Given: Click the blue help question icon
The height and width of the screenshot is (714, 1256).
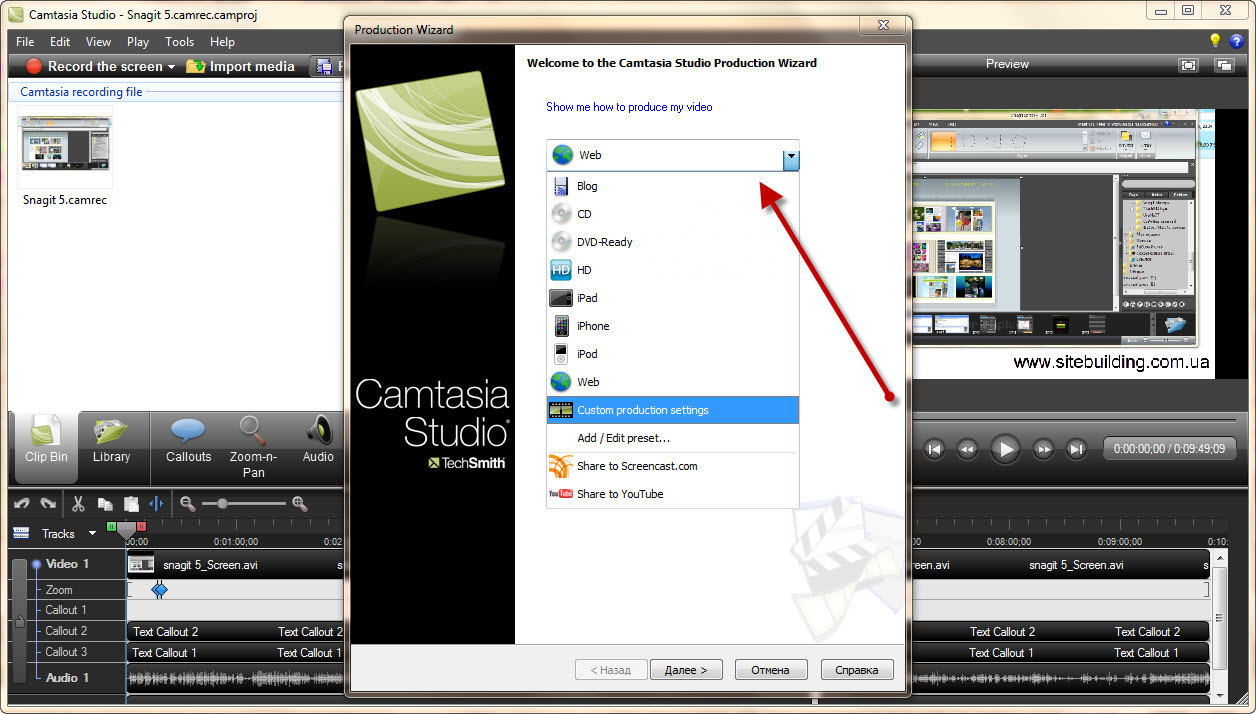Looking at the screenshot, I should [x=1236, y=41].
